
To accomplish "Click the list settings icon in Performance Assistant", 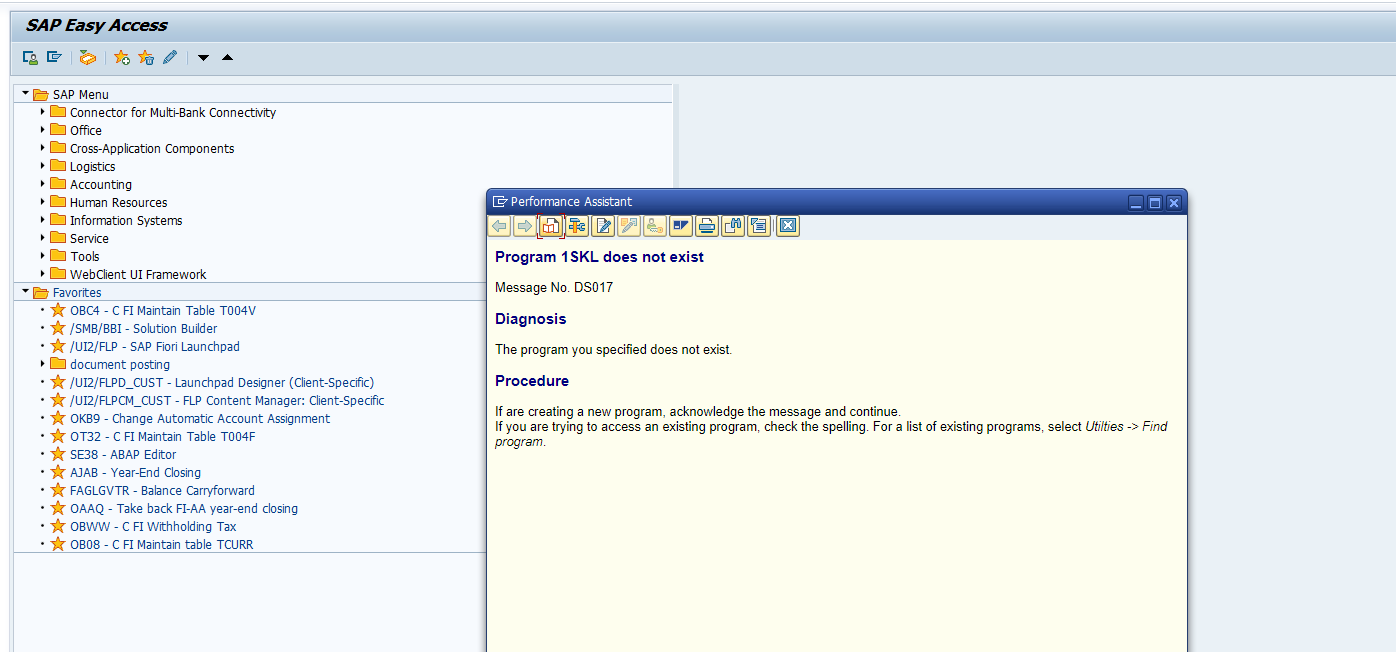I will (x=759, y=226).
